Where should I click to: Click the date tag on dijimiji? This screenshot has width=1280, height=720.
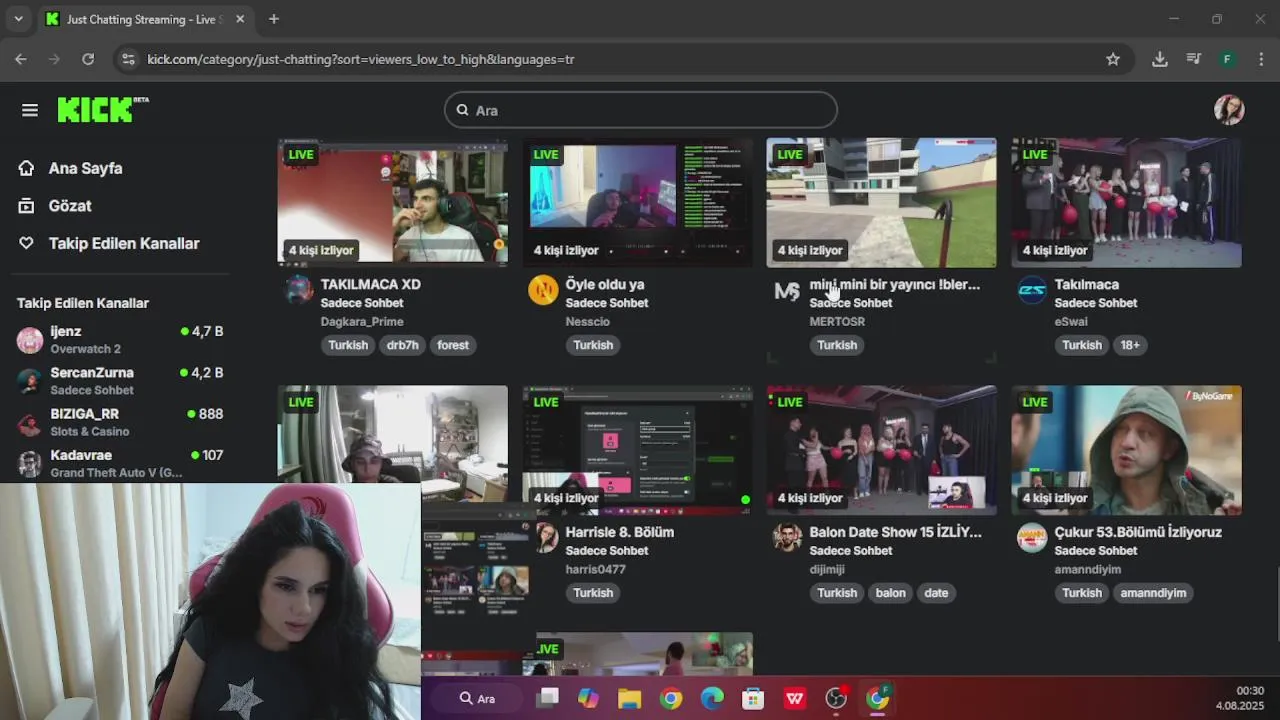(936, 593)
